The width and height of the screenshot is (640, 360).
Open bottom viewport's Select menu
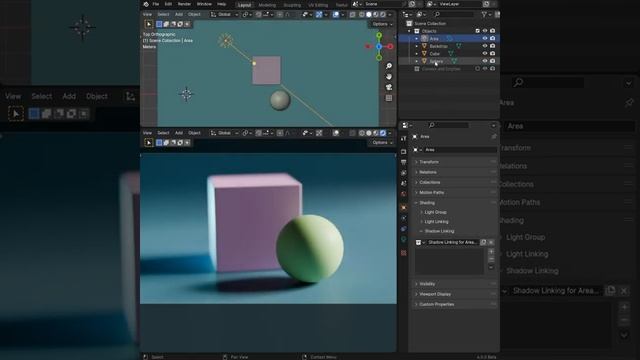(163, 133)
